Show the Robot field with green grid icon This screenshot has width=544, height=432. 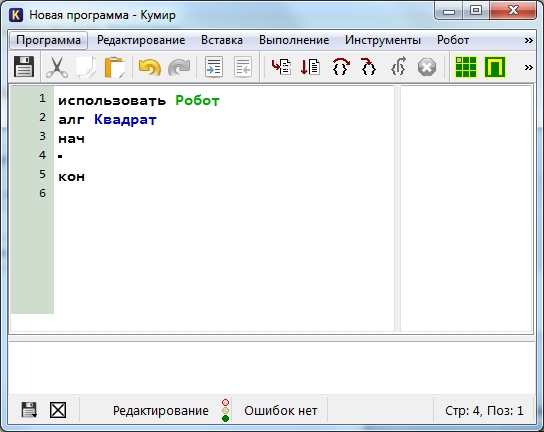pos(466,67)
